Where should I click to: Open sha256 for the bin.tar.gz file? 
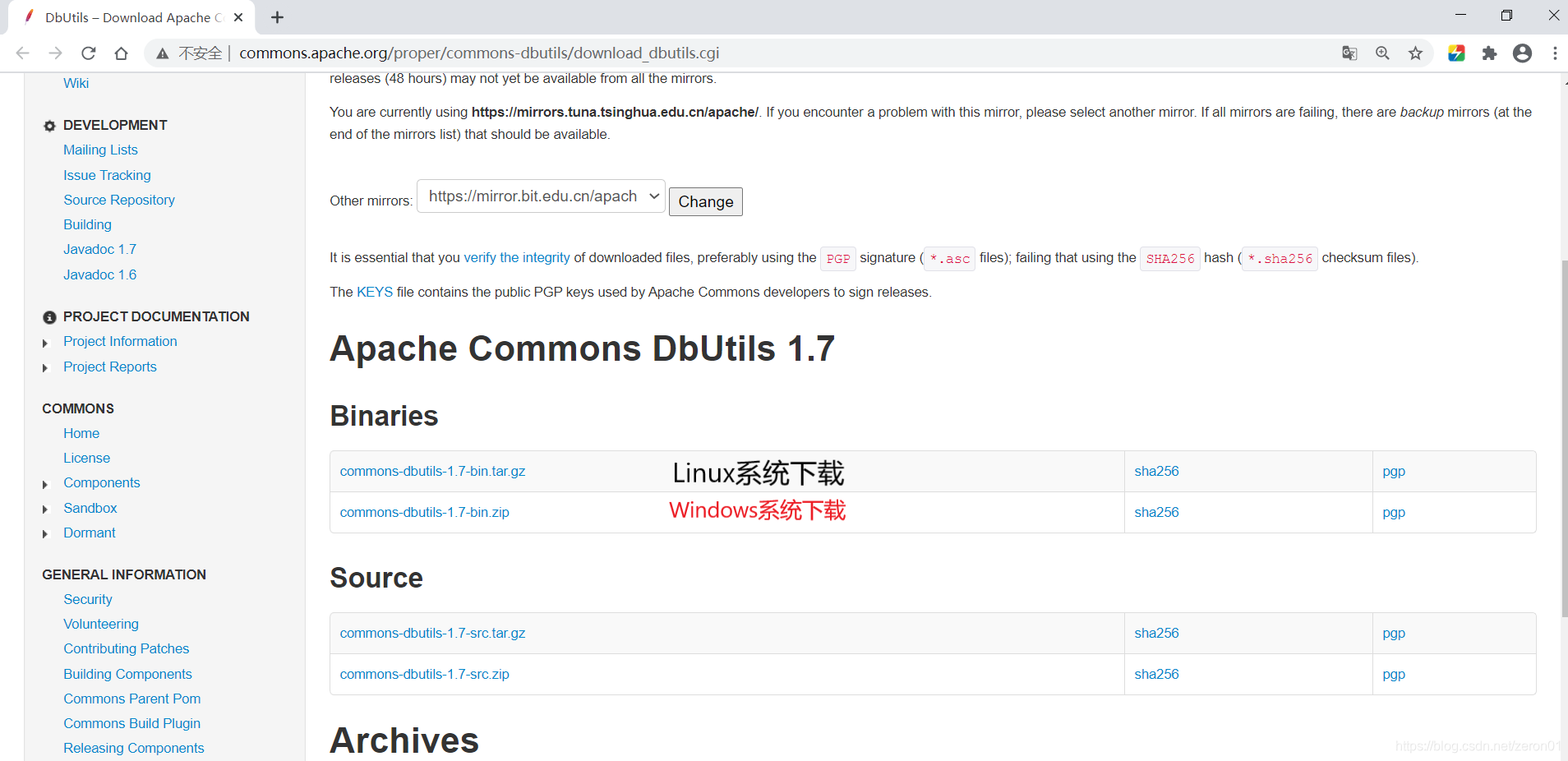pyautogui.click(x=1156, y=471)
